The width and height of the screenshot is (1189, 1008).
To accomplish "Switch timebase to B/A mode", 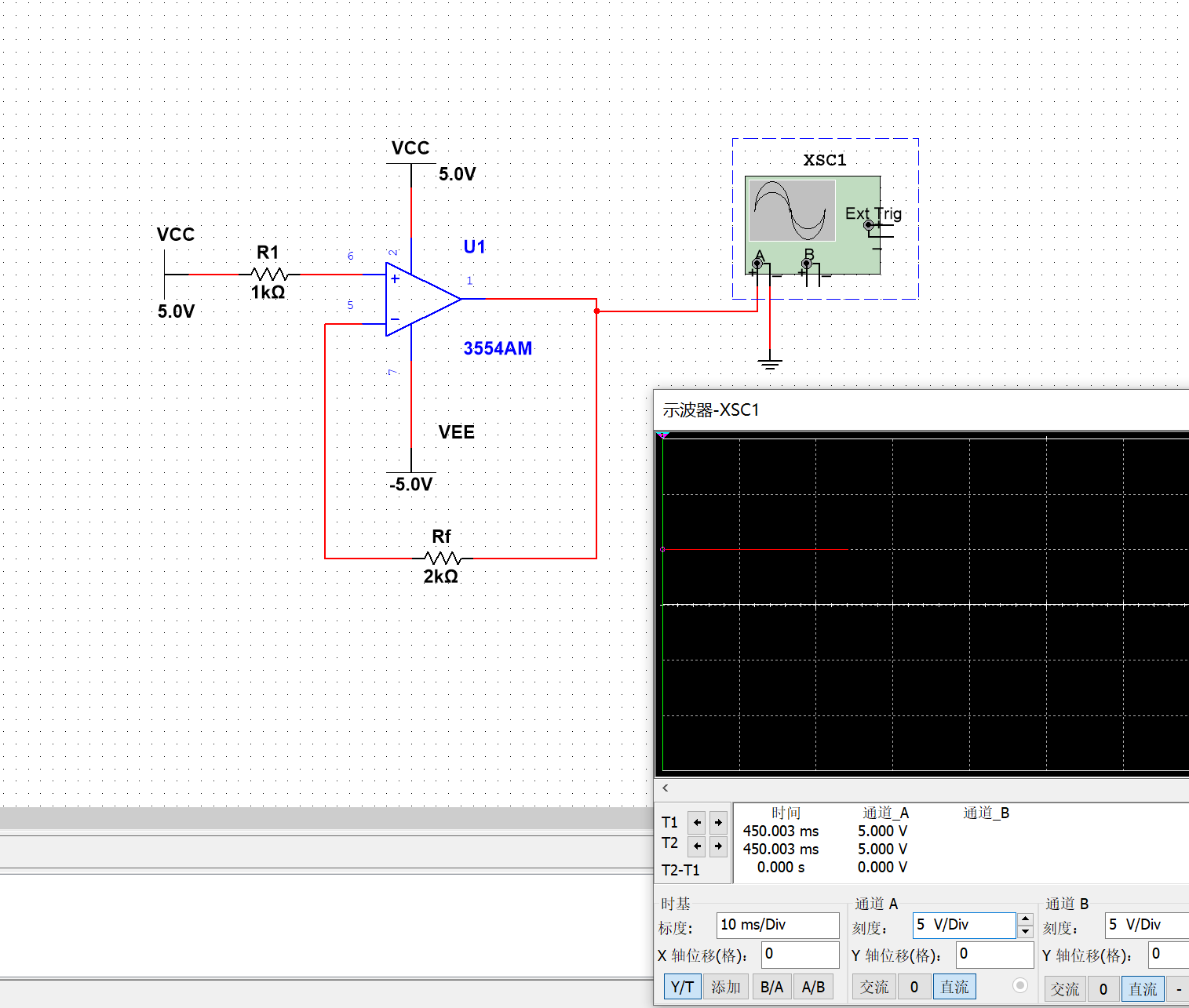I will [771, 987].
